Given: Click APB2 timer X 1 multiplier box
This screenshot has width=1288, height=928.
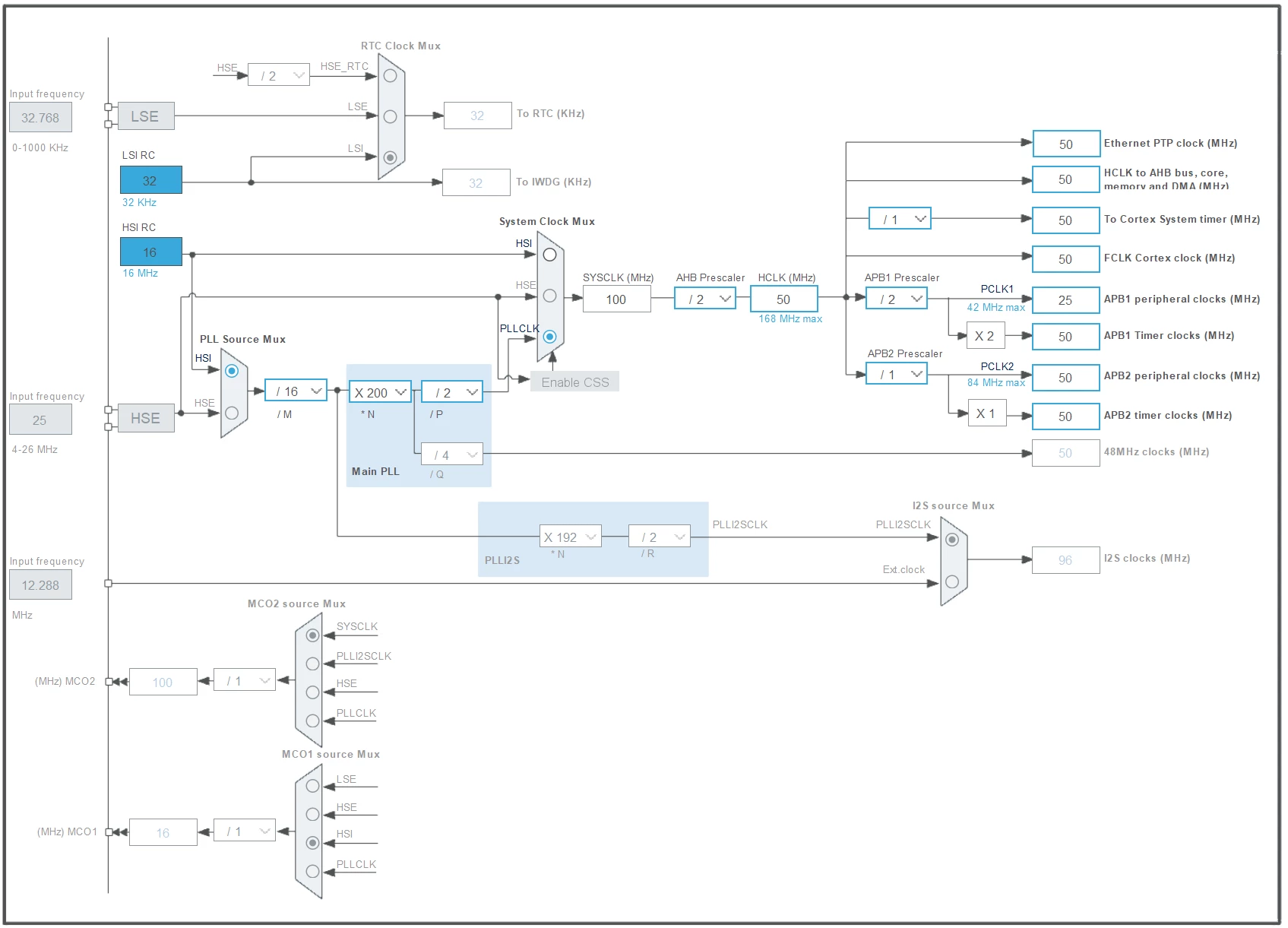Looking at the screenshot, I should [x=987, y=413].
